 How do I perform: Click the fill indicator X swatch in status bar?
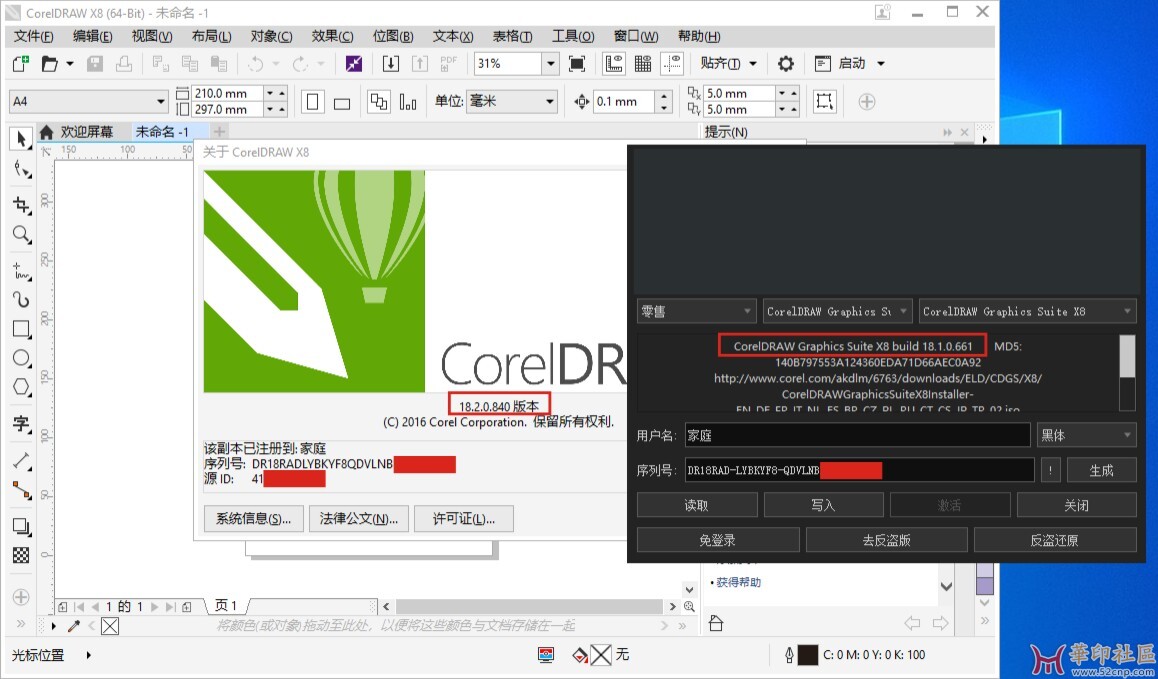601,655
